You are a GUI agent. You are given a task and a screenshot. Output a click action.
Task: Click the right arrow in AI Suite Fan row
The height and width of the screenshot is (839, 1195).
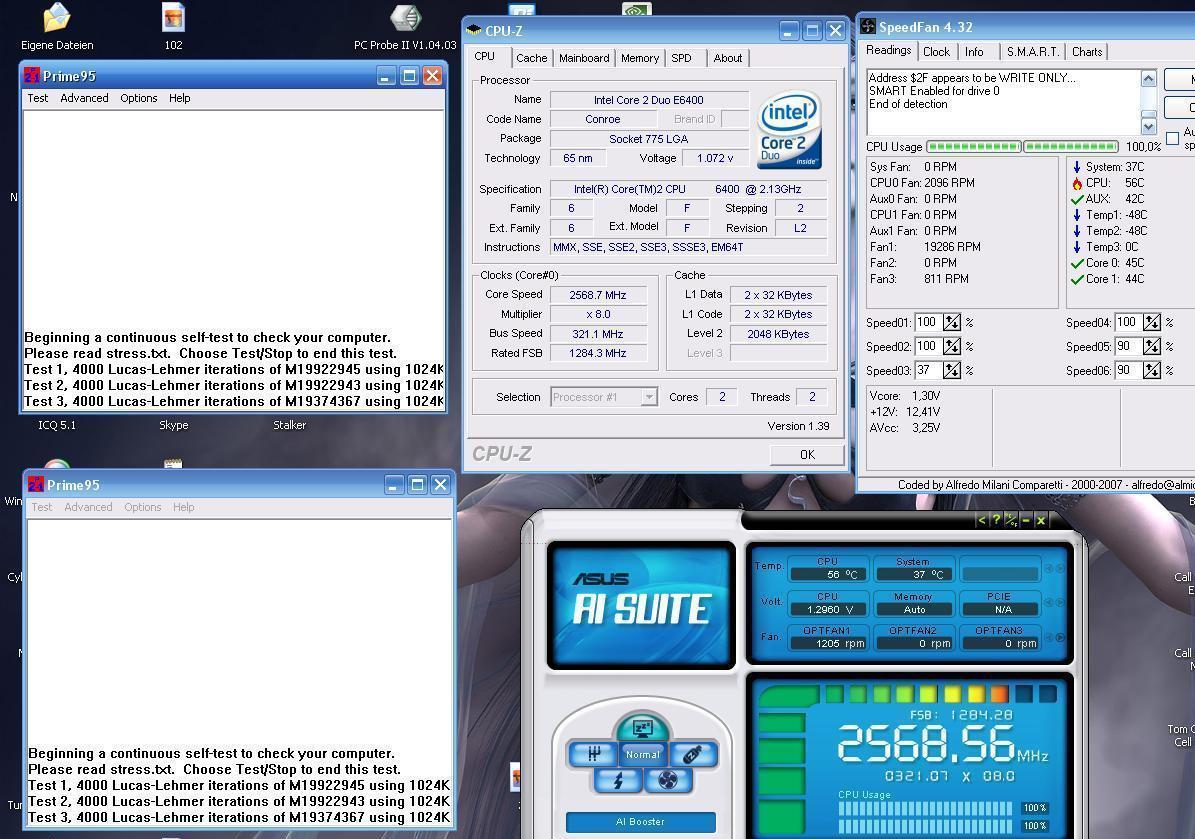(x=1060, y=637)
